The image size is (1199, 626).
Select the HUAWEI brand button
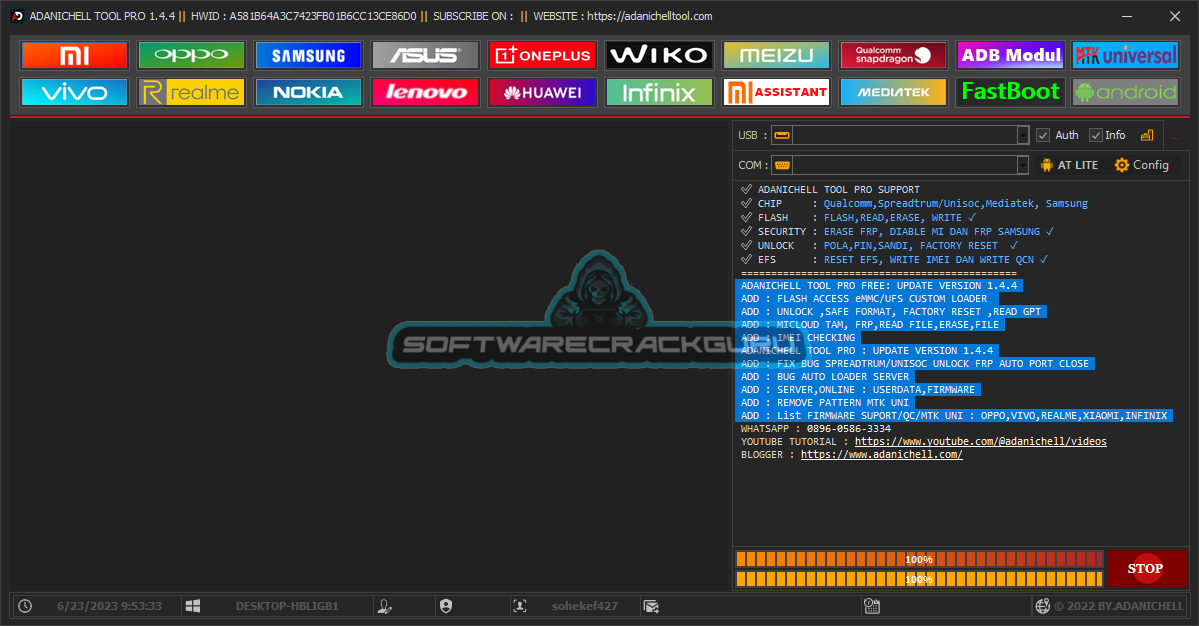pos(542,92)
